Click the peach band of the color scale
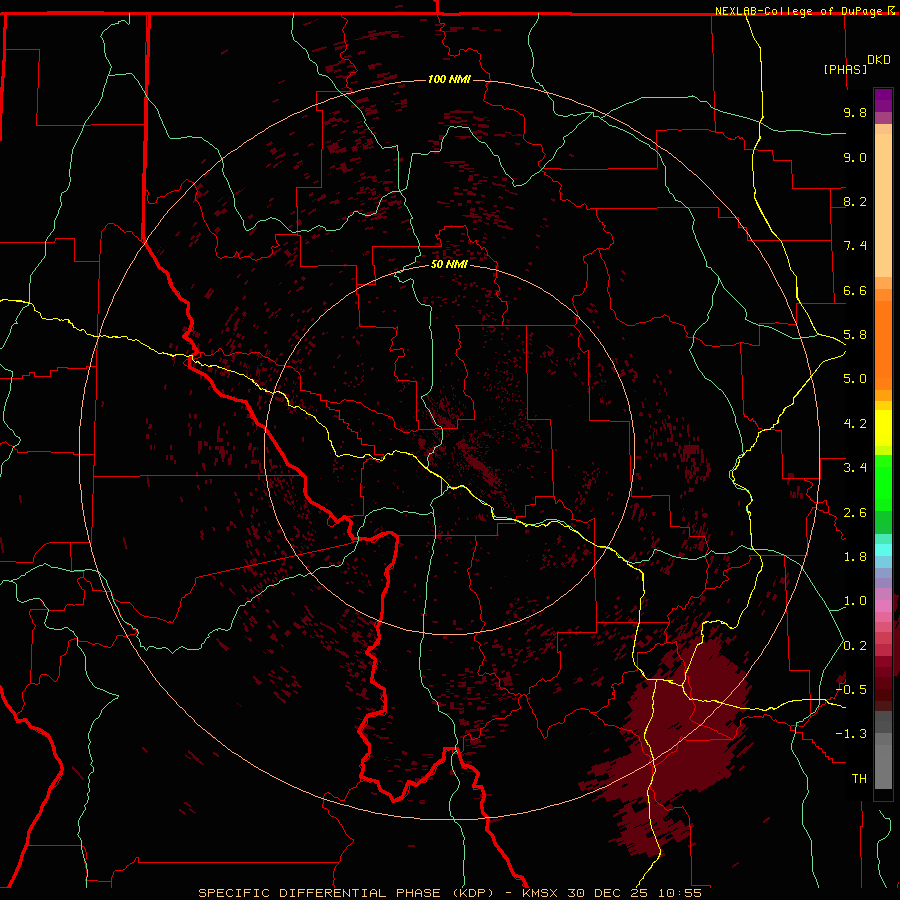 coord(883,205)
